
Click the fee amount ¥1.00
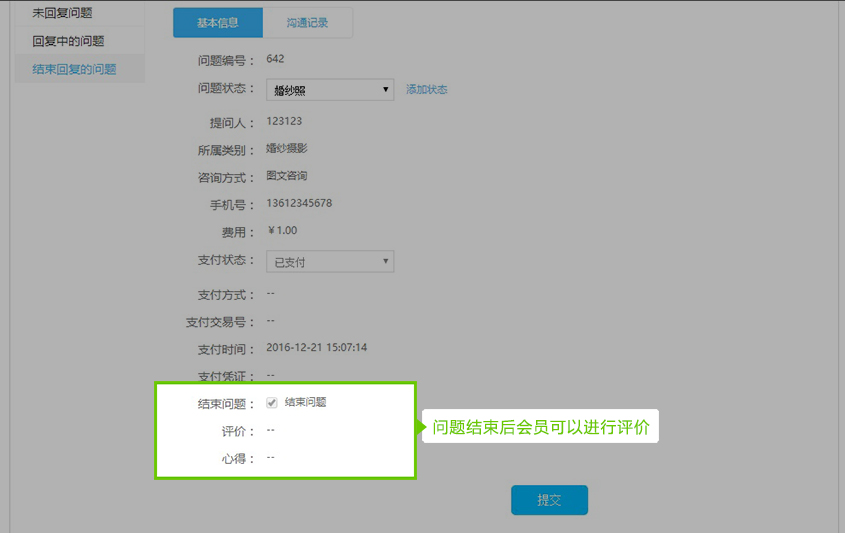pyautogui.click(x=282, y=231)
